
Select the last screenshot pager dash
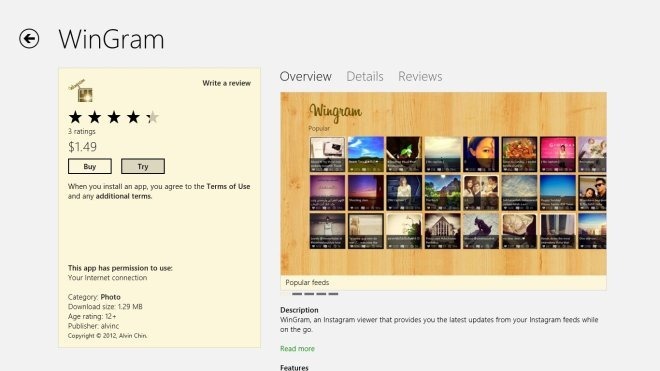[x=333, y=294]
